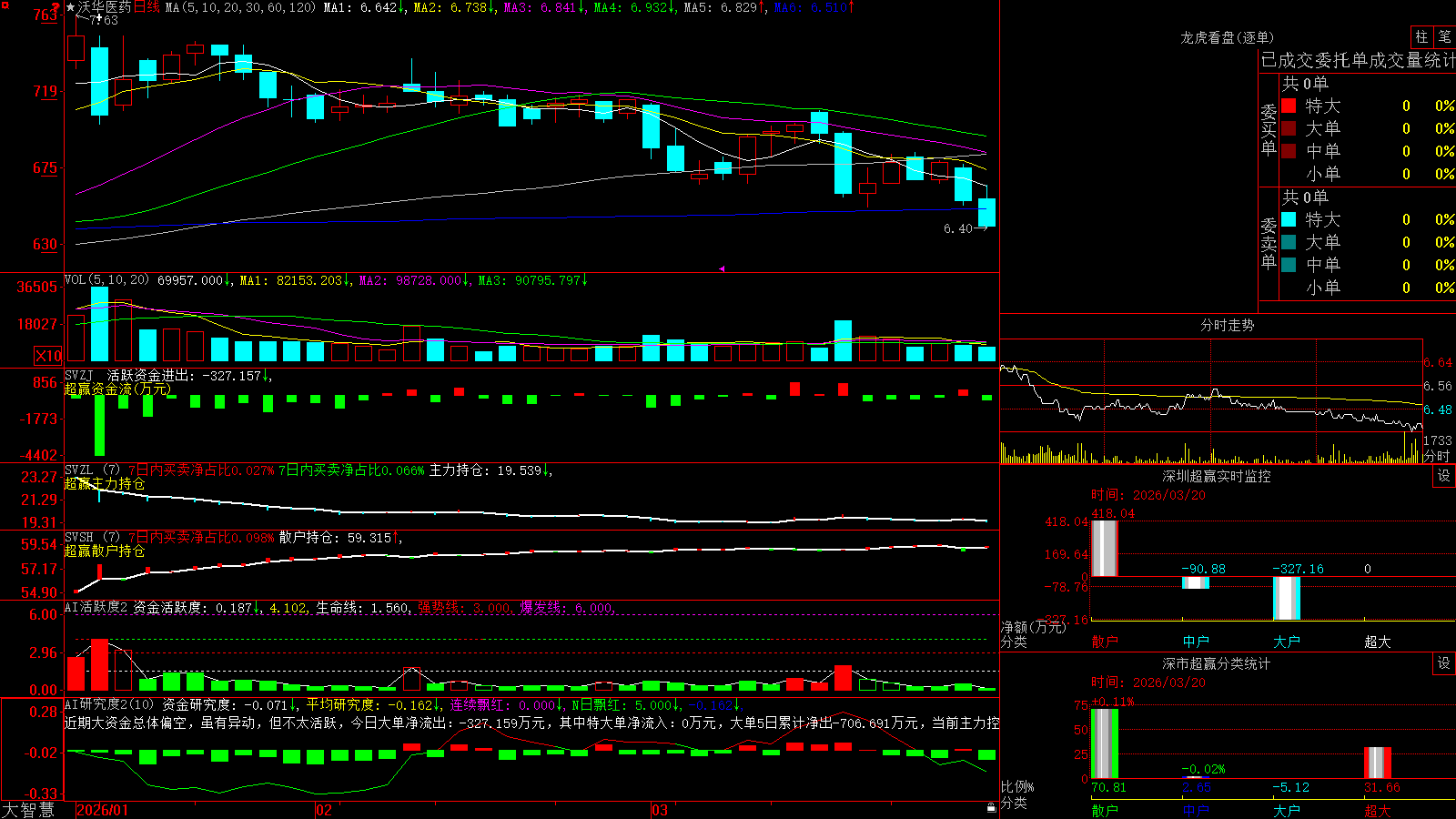The width and height of the screenshot is (1456, 819).
Task: Click the 柱 bar-mode button in 龙虎看盘
Action: (x=1421, y=37)
